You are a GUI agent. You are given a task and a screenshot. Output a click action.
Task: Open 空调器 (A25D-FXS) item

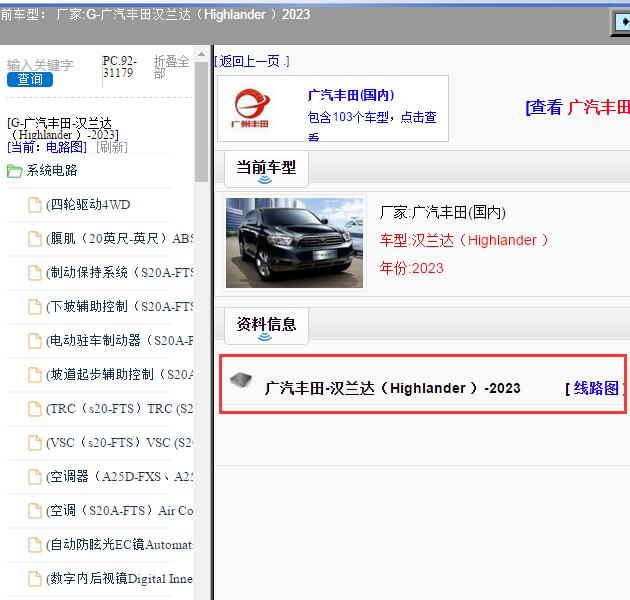point(119,477)
